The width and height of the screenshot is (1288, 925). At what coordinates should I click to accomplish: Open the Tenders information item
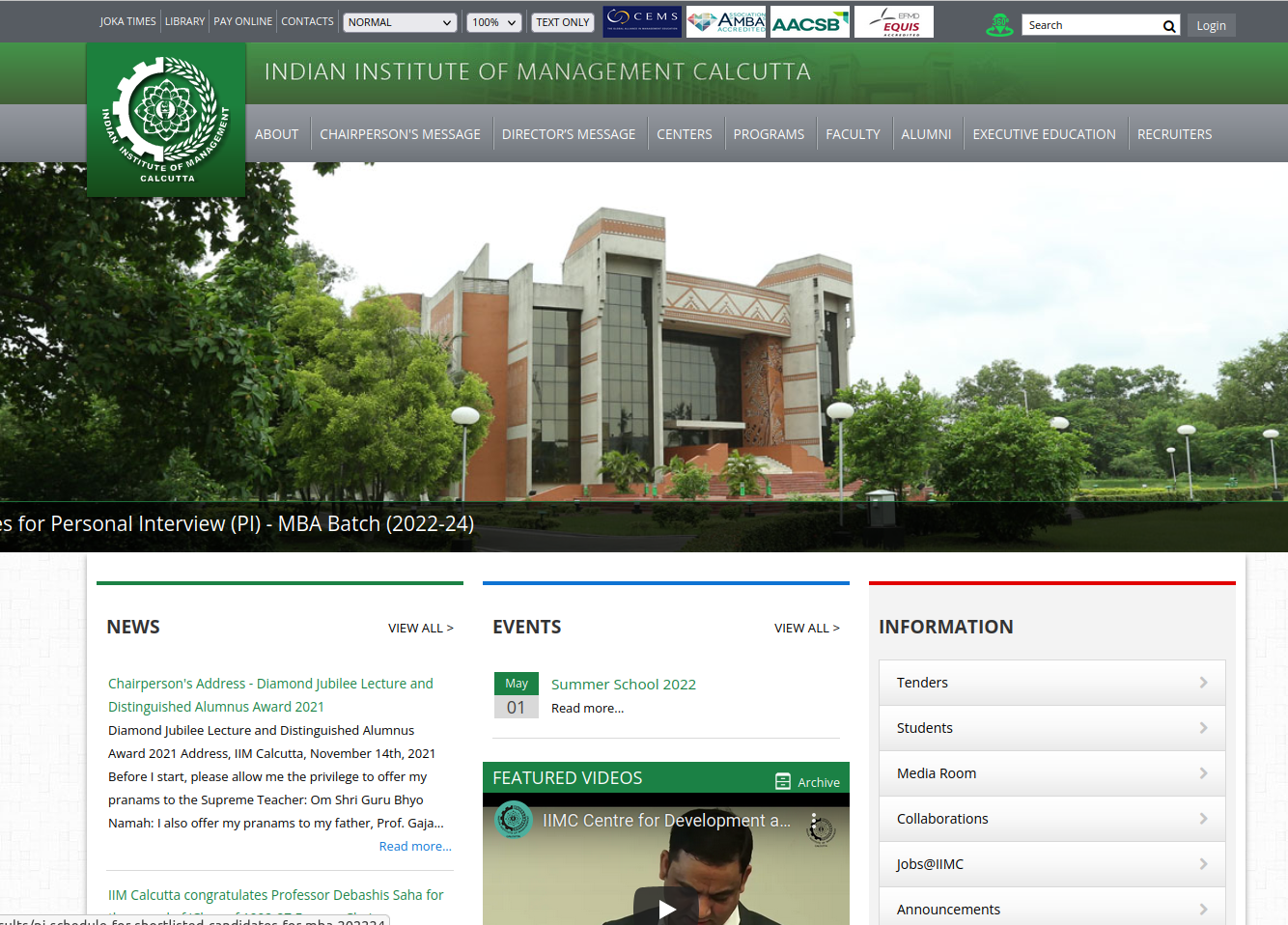(x=1052, y=683)
